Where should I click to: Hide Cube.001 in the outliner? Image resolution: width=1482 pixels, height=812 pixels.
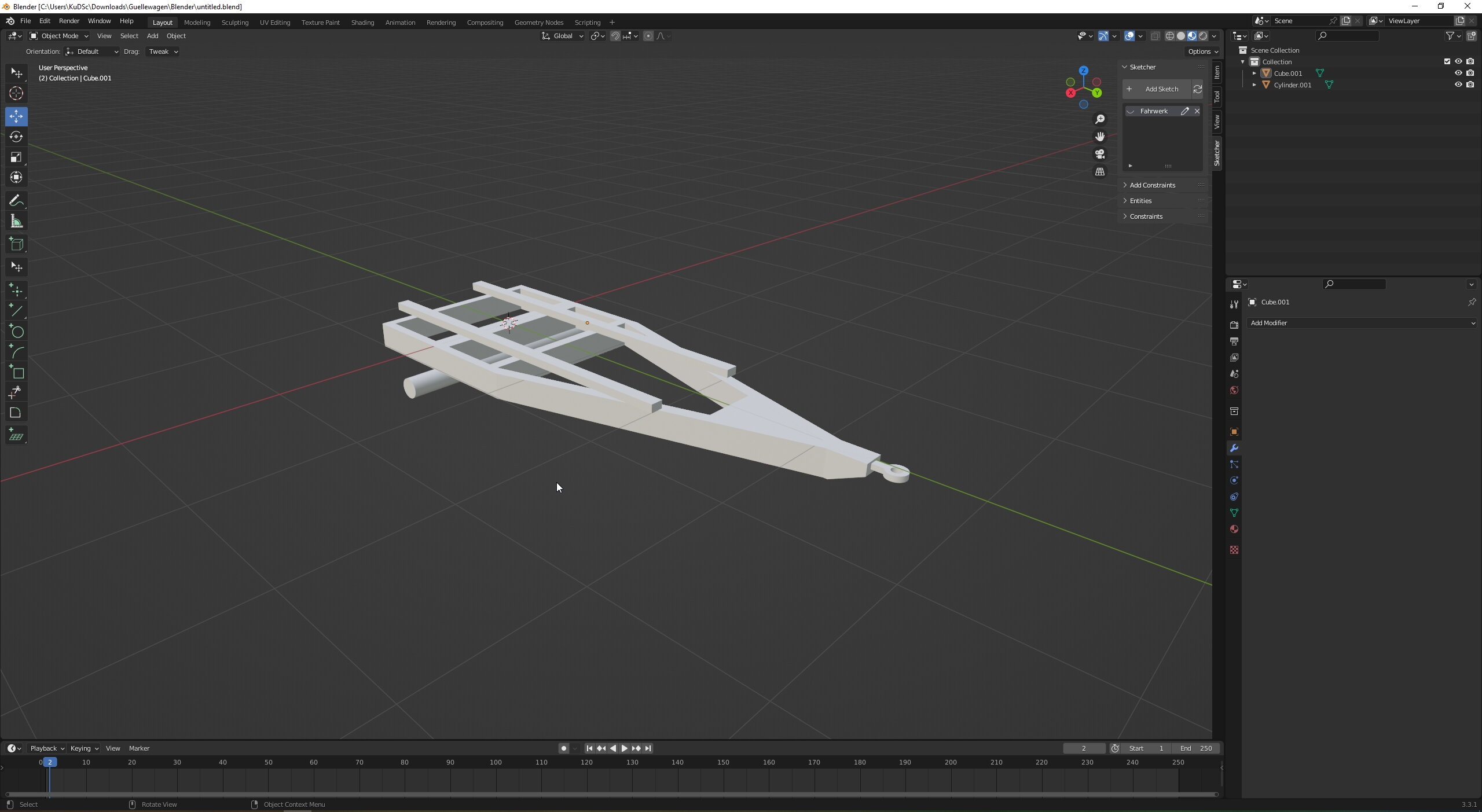[1458, 73]
